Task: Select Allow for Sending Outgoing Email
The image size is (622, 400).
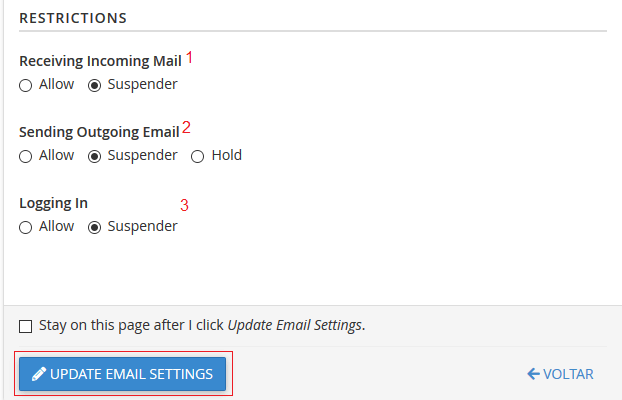Action: 26,156
